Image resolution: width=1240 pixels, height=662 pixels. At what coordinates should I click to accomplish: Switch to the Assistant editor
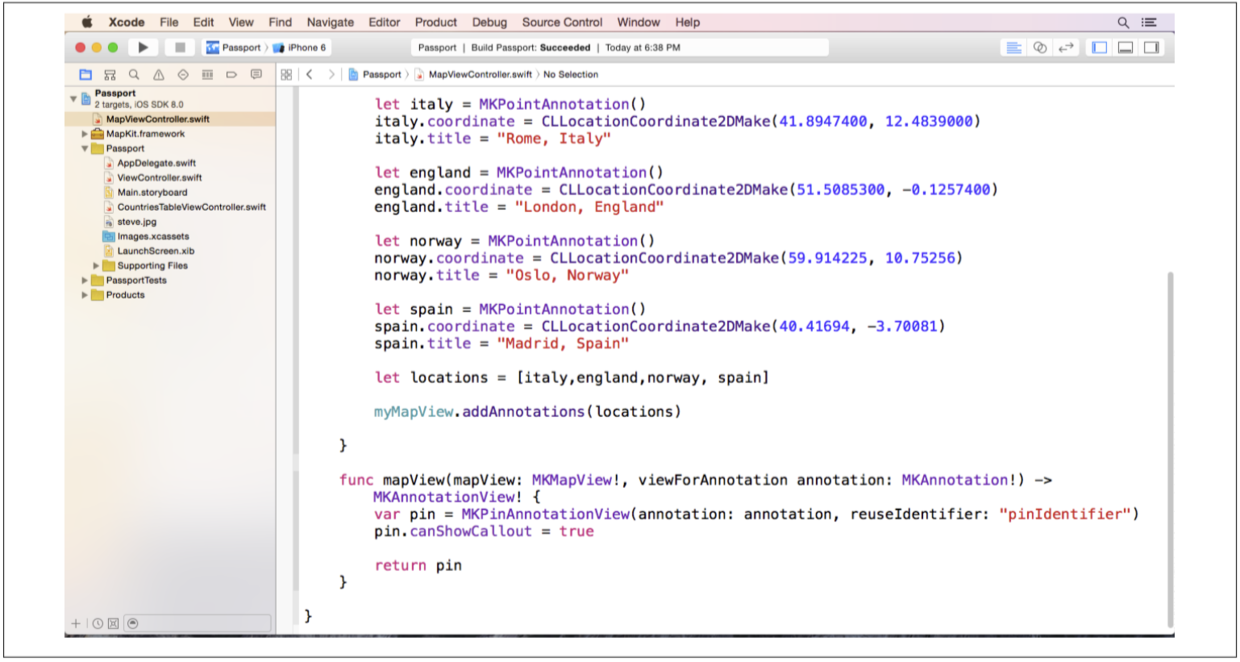(1040, 47)
